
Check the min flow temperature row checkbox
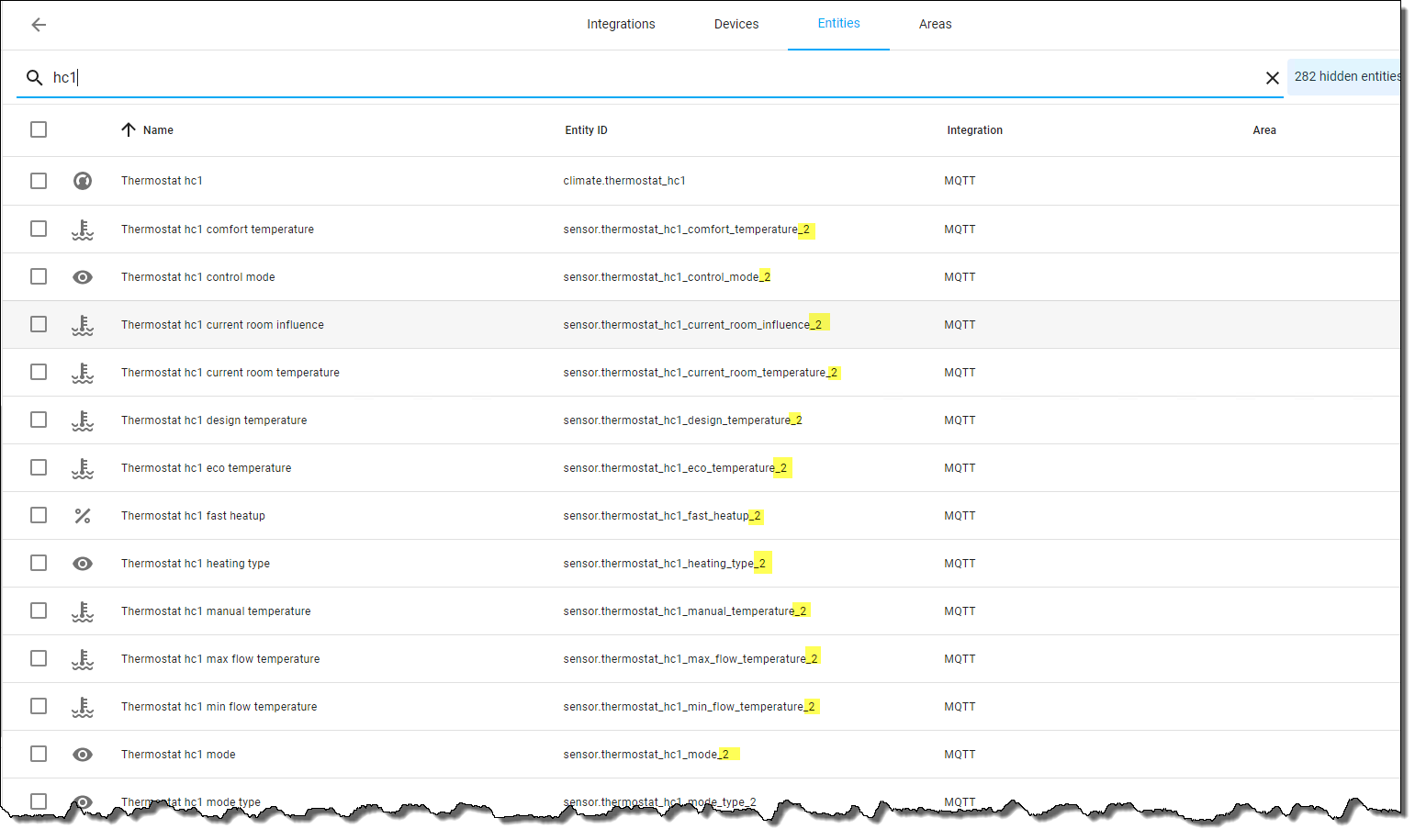click(38, 706)
